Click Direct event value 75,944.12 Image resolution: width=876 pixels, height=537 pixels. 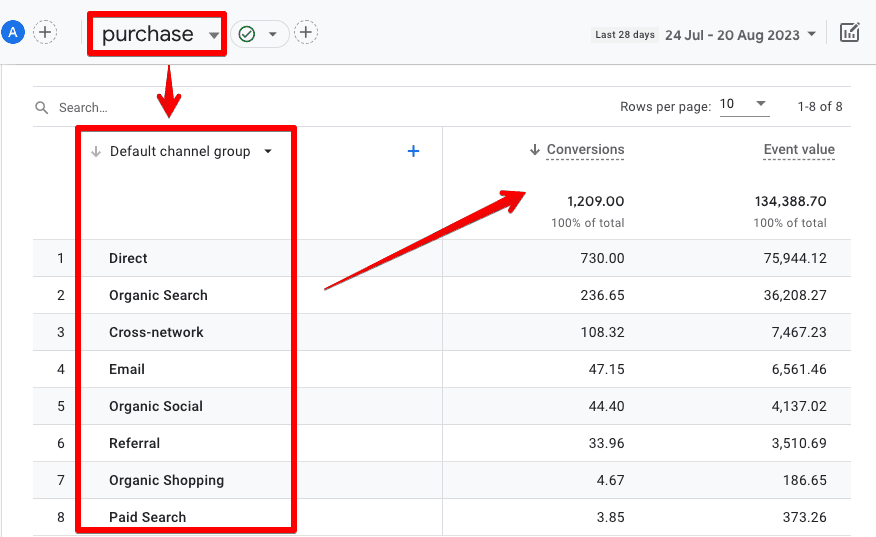(x=795, y=258)
